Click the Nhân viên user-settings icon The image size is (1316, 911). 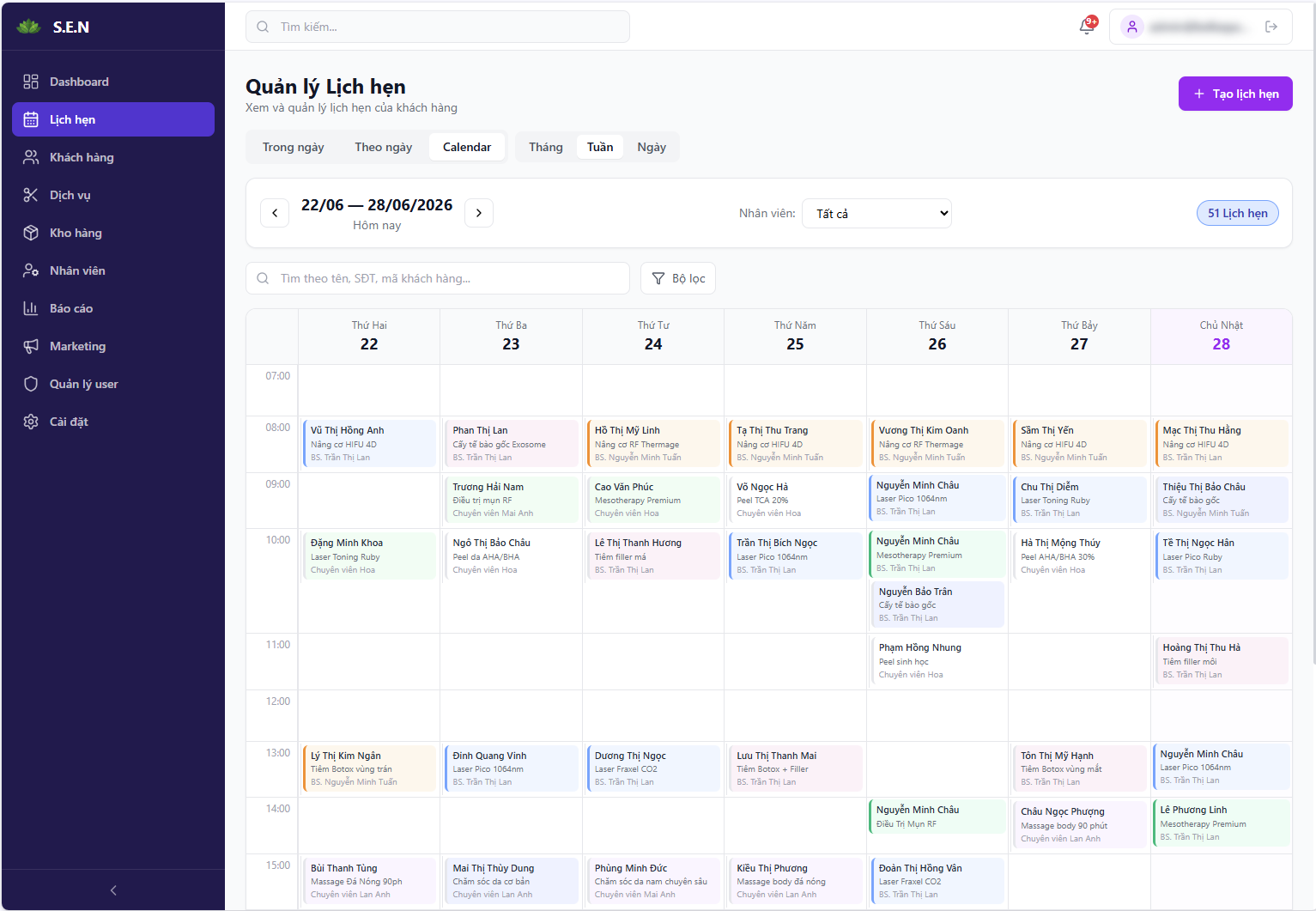[x=31, y=270]
